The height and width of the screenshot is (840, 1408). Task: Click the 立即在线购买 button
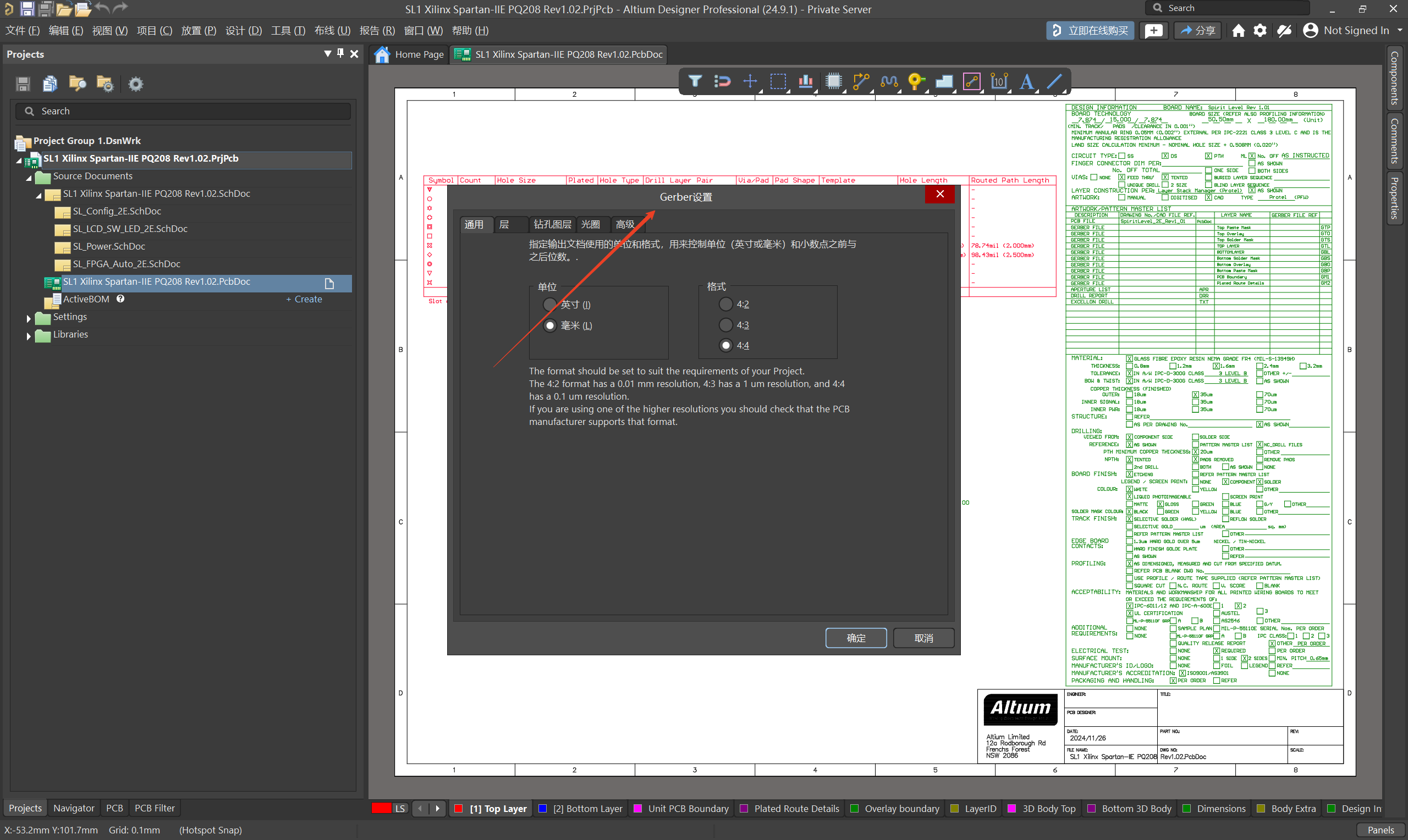(1090, 31)
